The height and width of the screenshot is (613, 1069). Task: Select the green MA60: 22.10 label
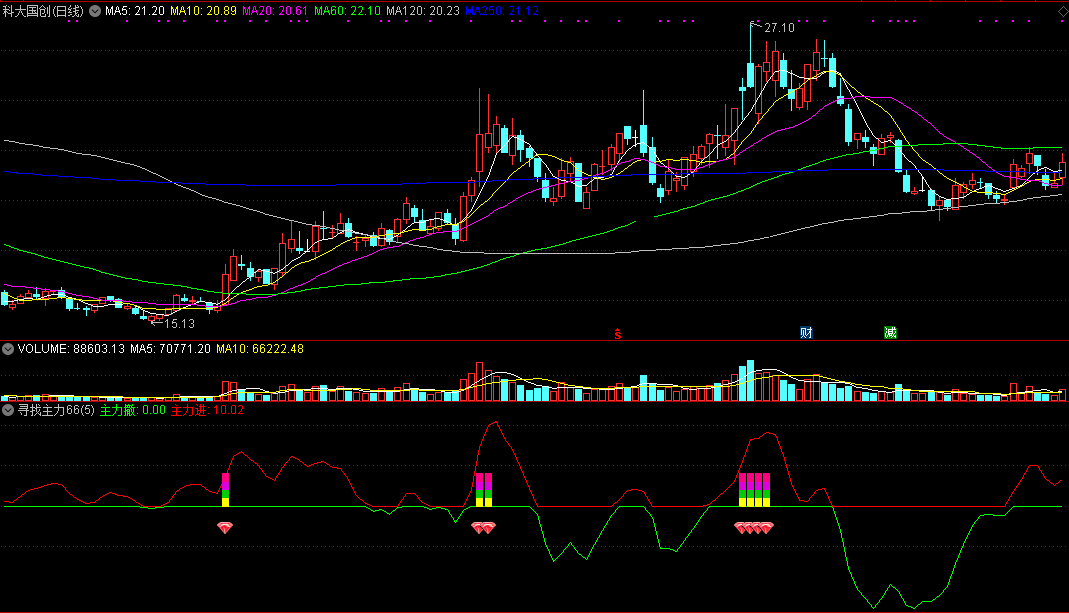tap(347, 11)
